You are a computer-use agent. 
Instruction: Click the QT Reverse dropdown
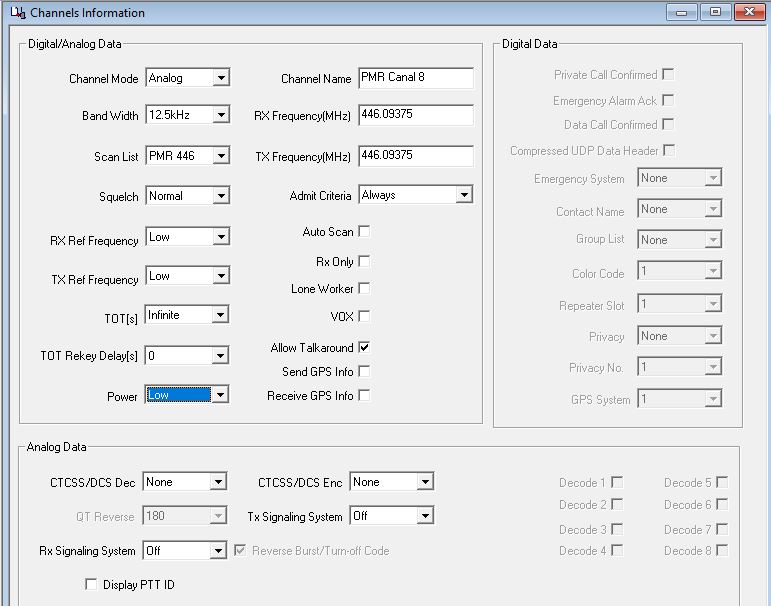click(x=184, y=516)
